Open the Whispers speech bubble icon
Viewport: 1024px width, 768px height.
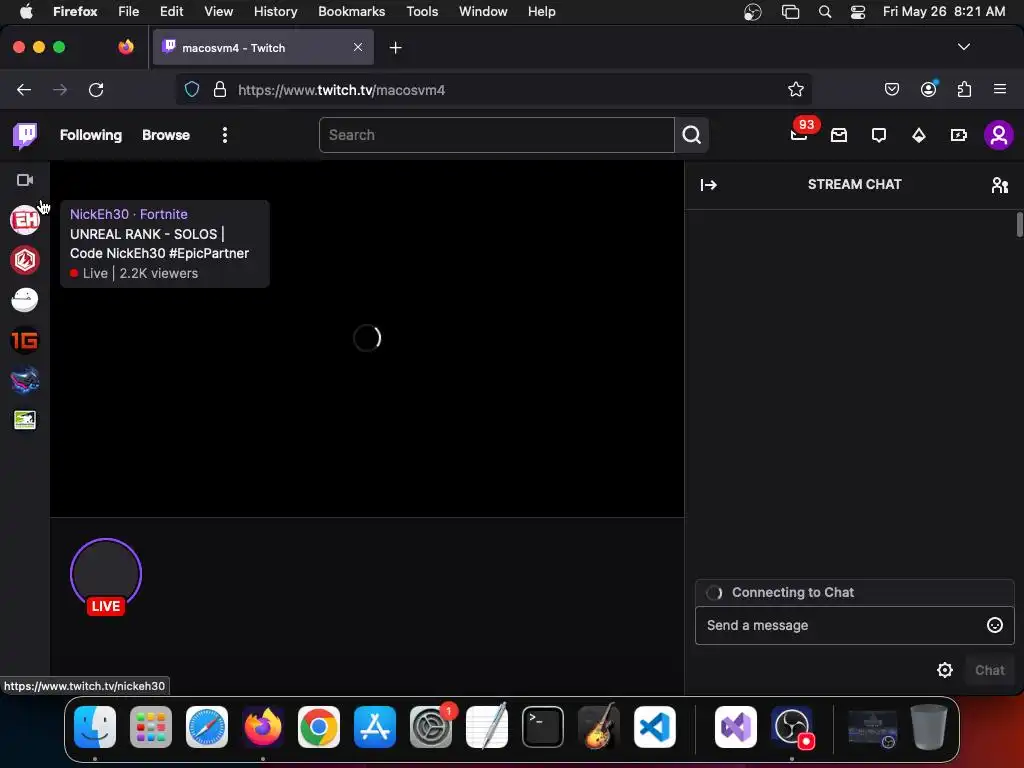(x=879, y=135)
